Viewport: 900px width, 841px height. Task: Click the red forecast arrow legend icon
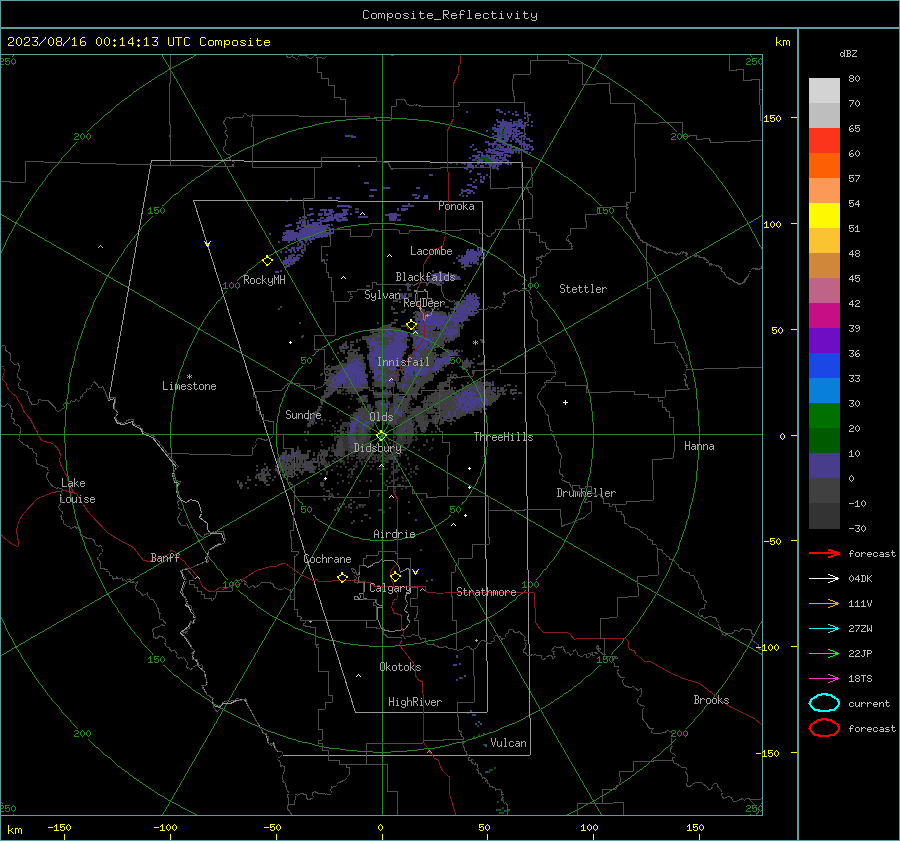[824, 553]
